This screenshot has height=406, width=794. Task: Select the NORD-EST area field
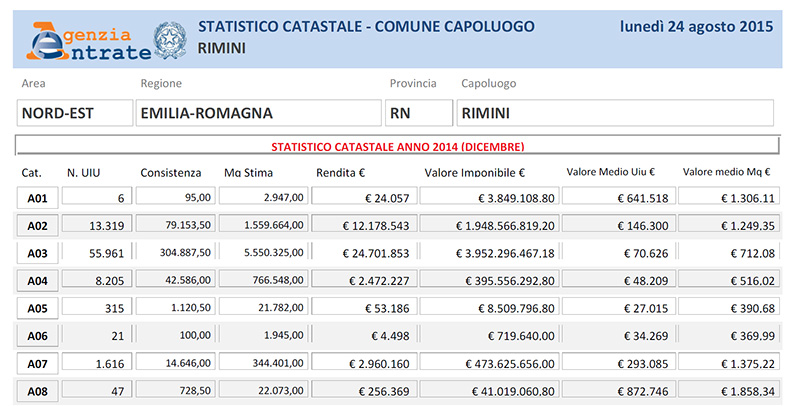coord(74,113)
